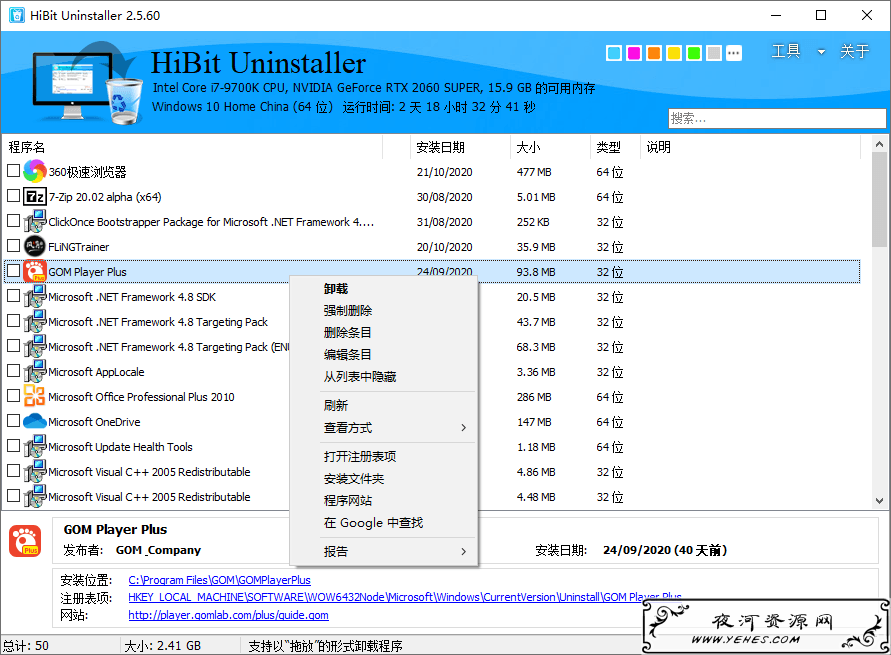Click the GOM Player Plus list icon
Image resolution: width=891 pixels, height=655 pixels.
(x=35, y=271)
